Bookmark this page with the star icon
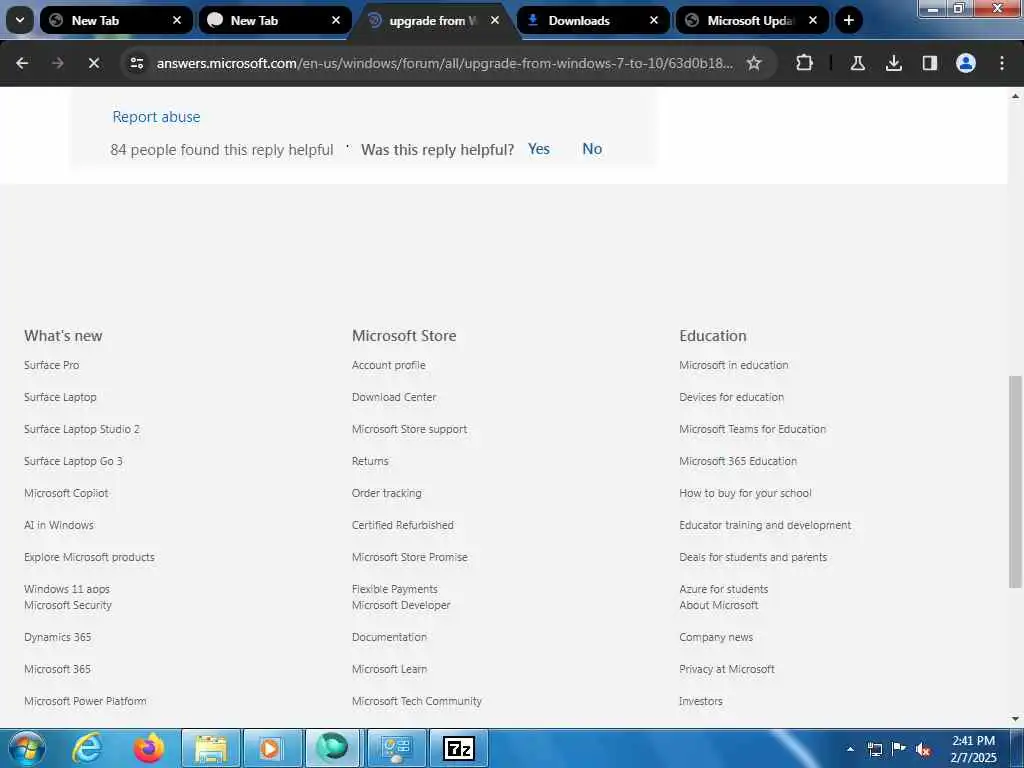This screenshot has width=1024, height=768. (754, 63)
